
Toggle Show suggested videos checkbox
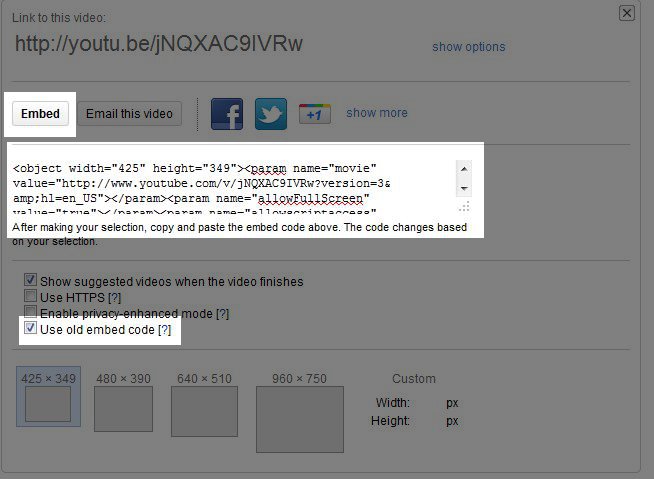31,282
